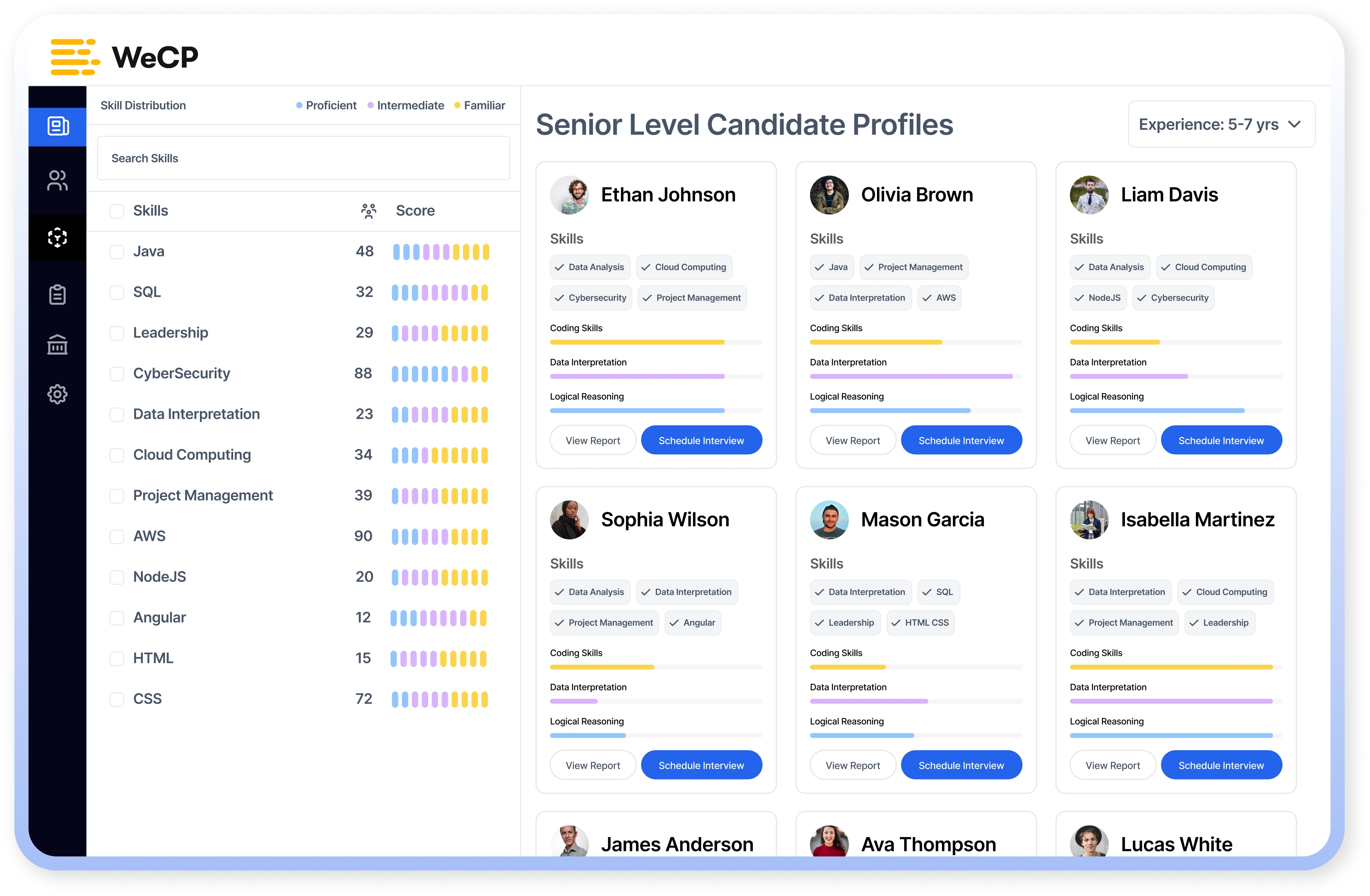View Ethan Johnson's report
The width and height of the screenshot is (1370, 896).
[592, 440]
